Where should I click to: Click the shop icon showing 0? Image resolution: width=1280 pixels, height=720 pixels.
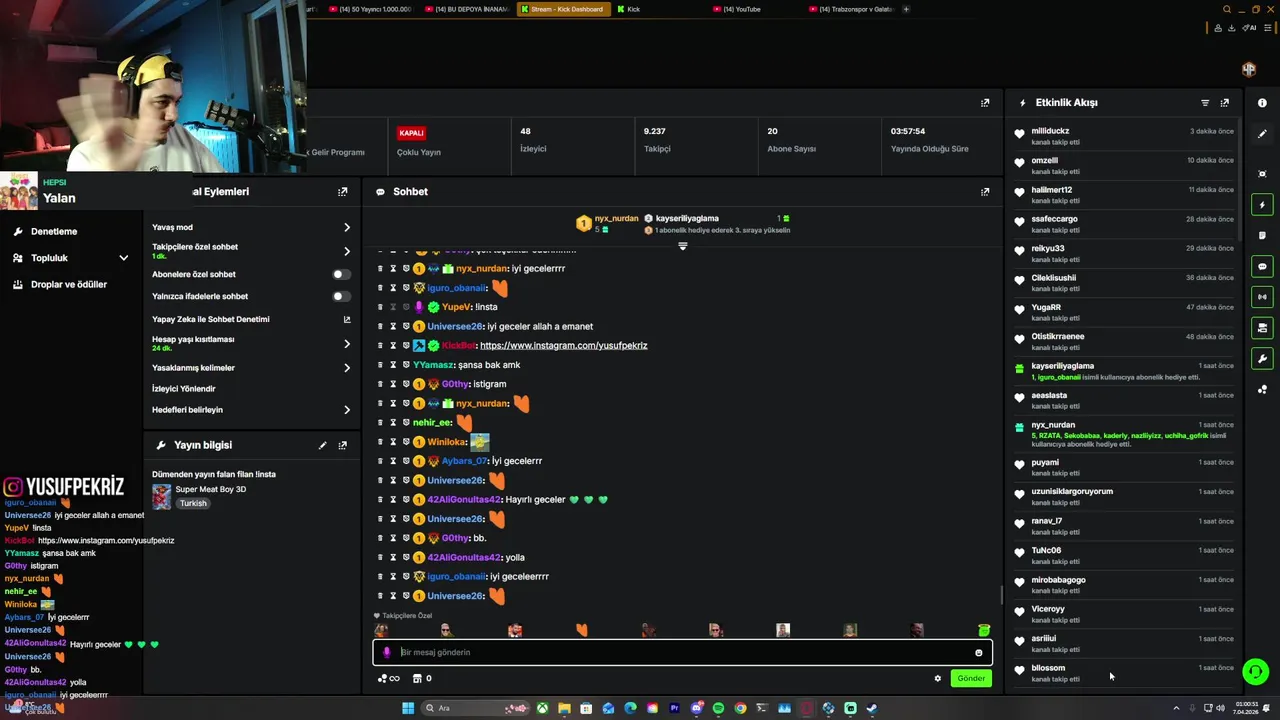[x=422, y=678]
